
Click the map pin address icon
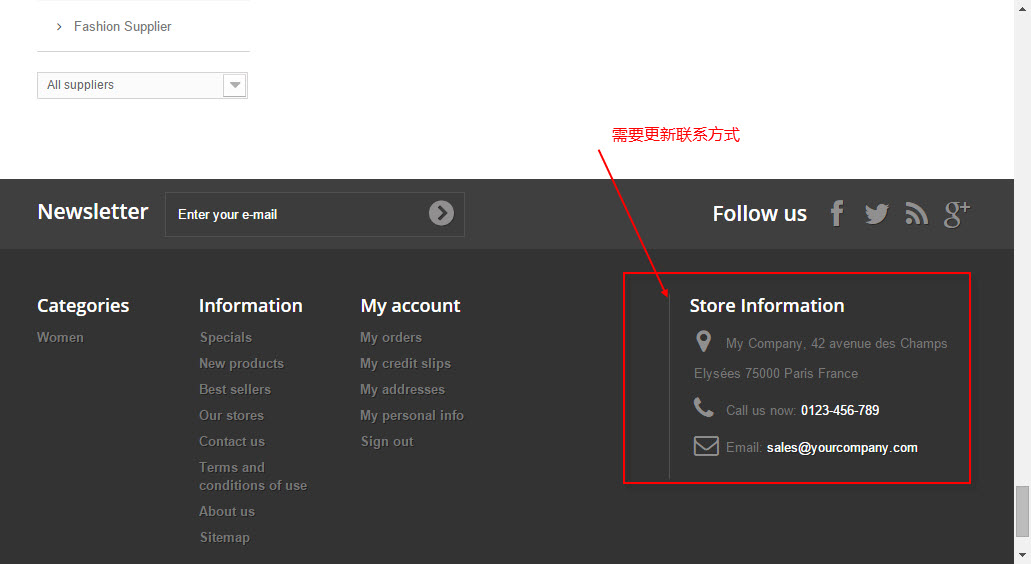point(703,342)
